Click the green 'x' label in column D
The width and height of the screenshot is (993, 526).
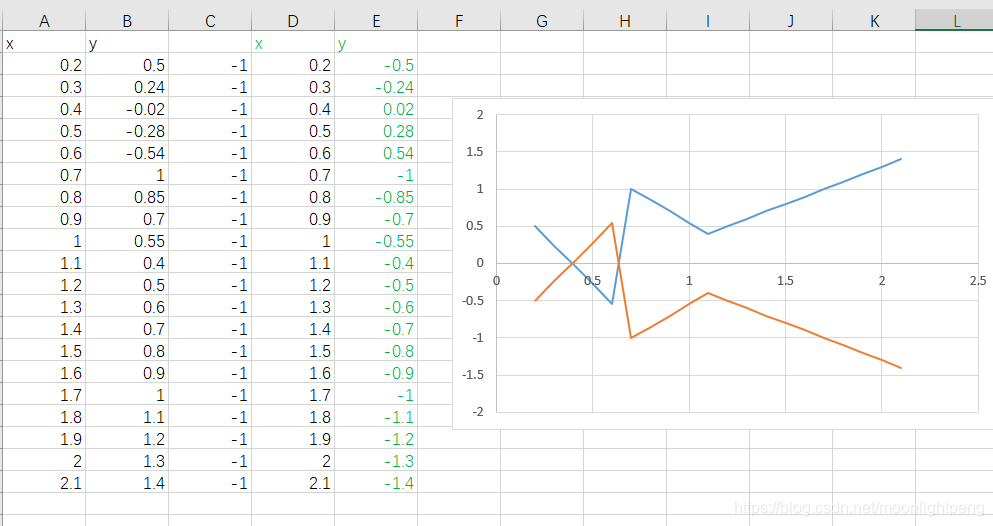point(258,44)
